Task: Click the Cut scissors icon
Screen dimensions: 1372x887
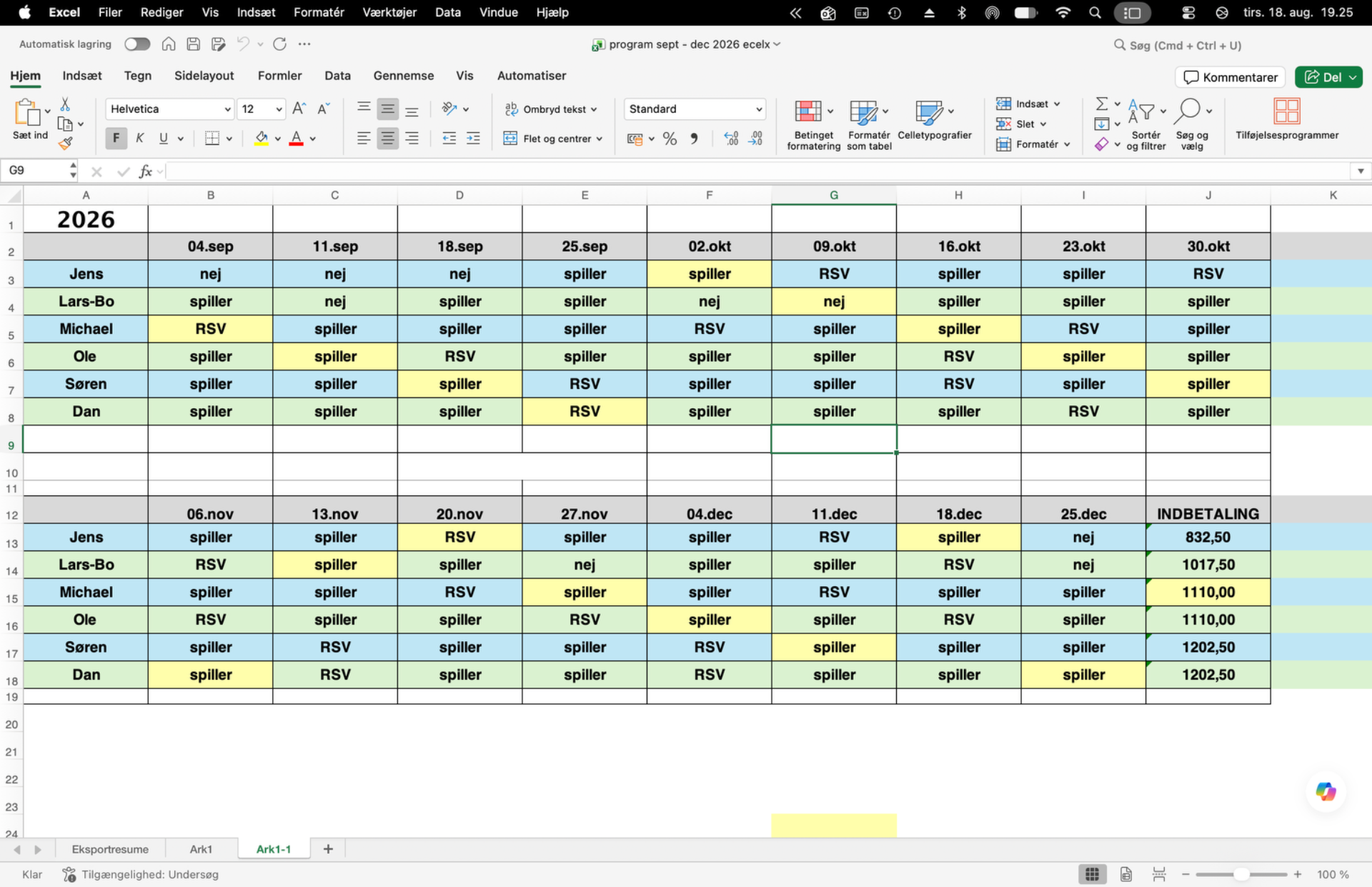Action: point(65,104)
